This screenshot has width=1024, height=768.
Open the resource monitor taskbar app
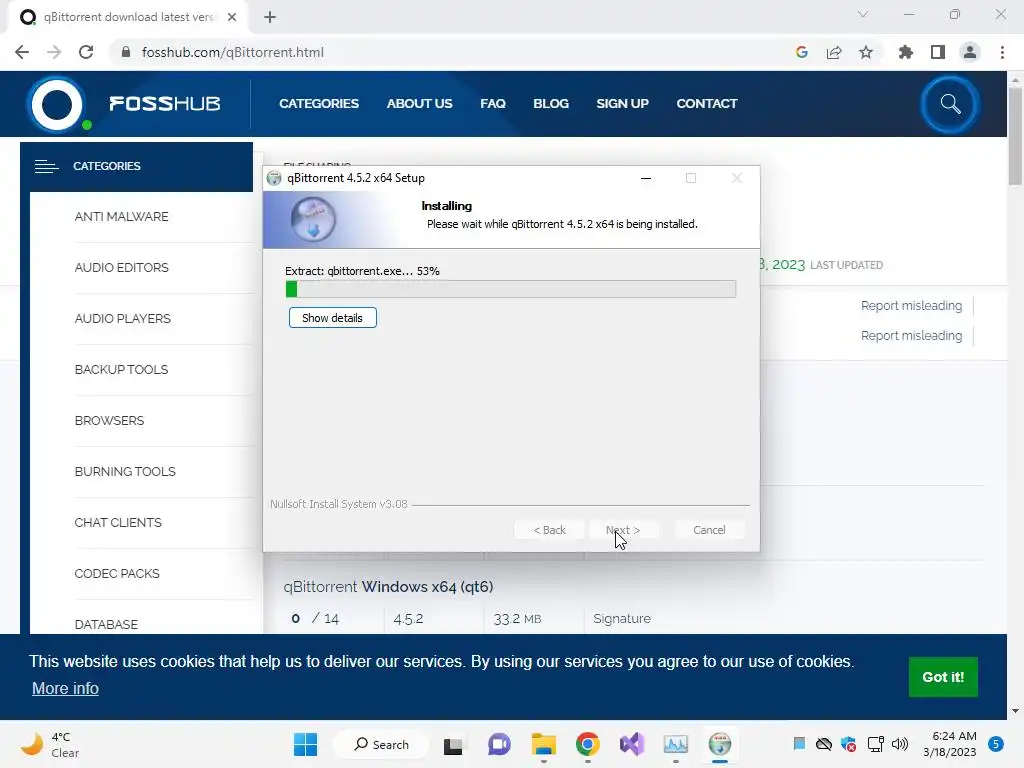(676, 744)
